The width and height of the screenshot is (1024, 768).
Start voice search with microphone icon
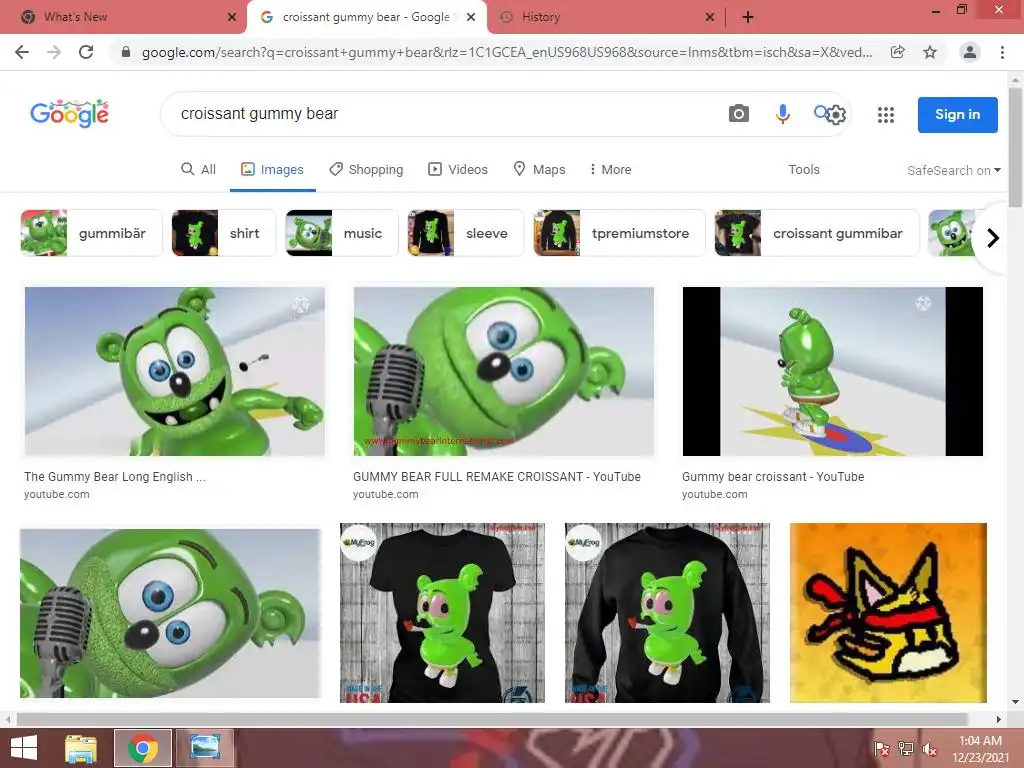pos(782,114)
